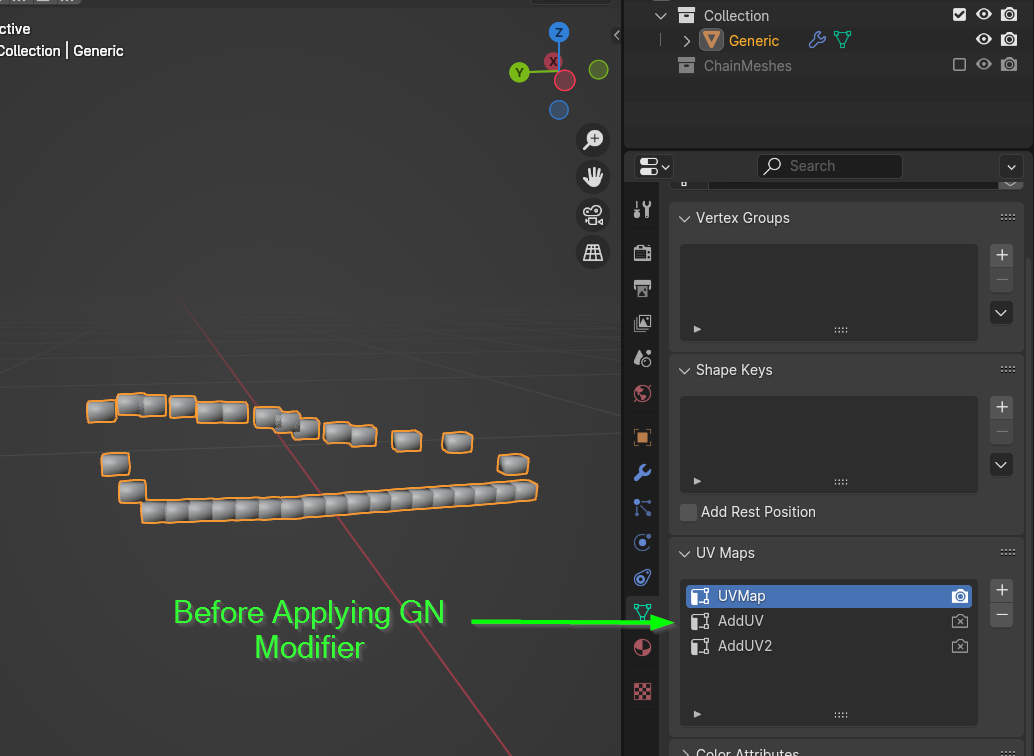1034x756 pixels.
Task: Toggle the Collection exclude checkbox in outliner
Action: pyautogui.click(x=959, y=15)
